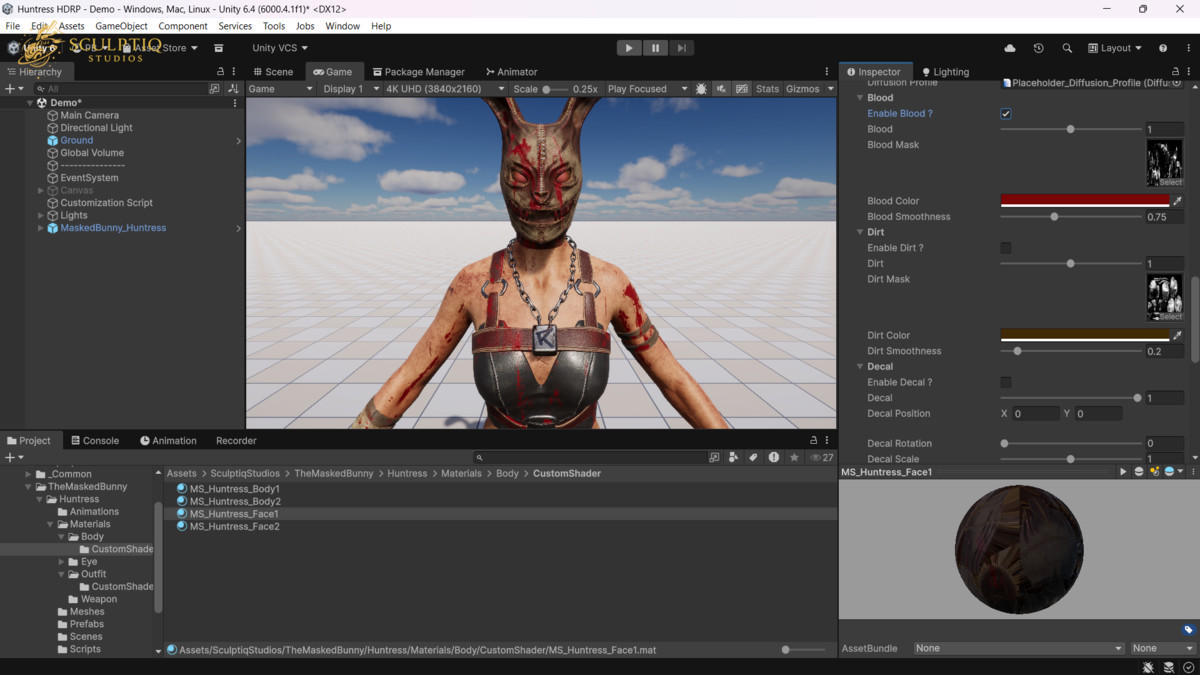Open Unity Cloud services icon
Viewport: 1200px width, 675px height.
point(1010,48)
